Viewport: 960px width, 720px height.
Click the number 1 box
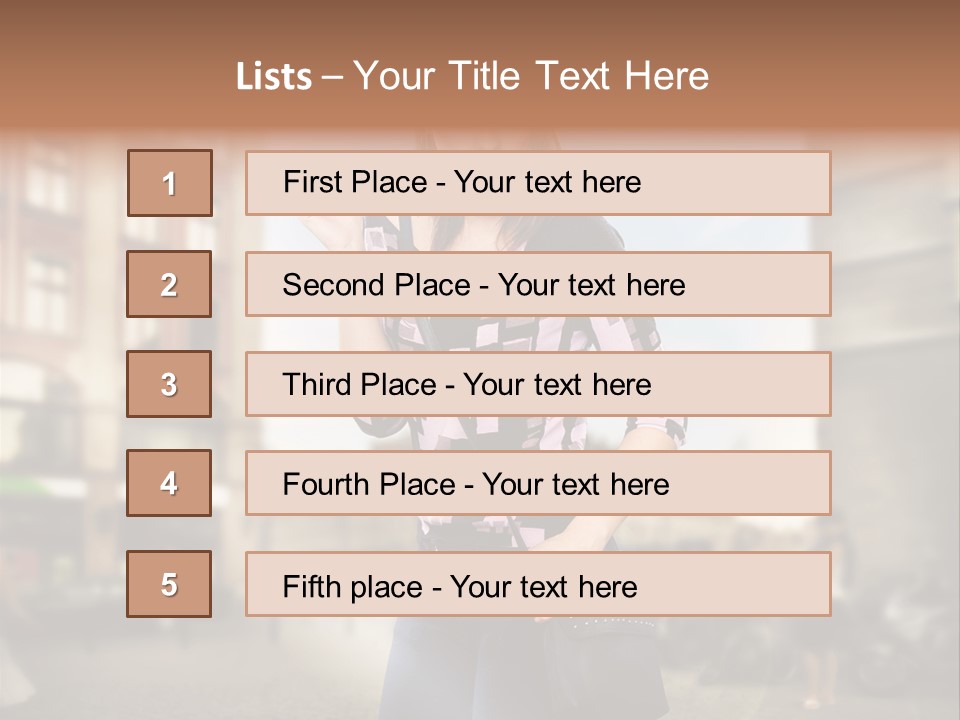tap(170, 183)
